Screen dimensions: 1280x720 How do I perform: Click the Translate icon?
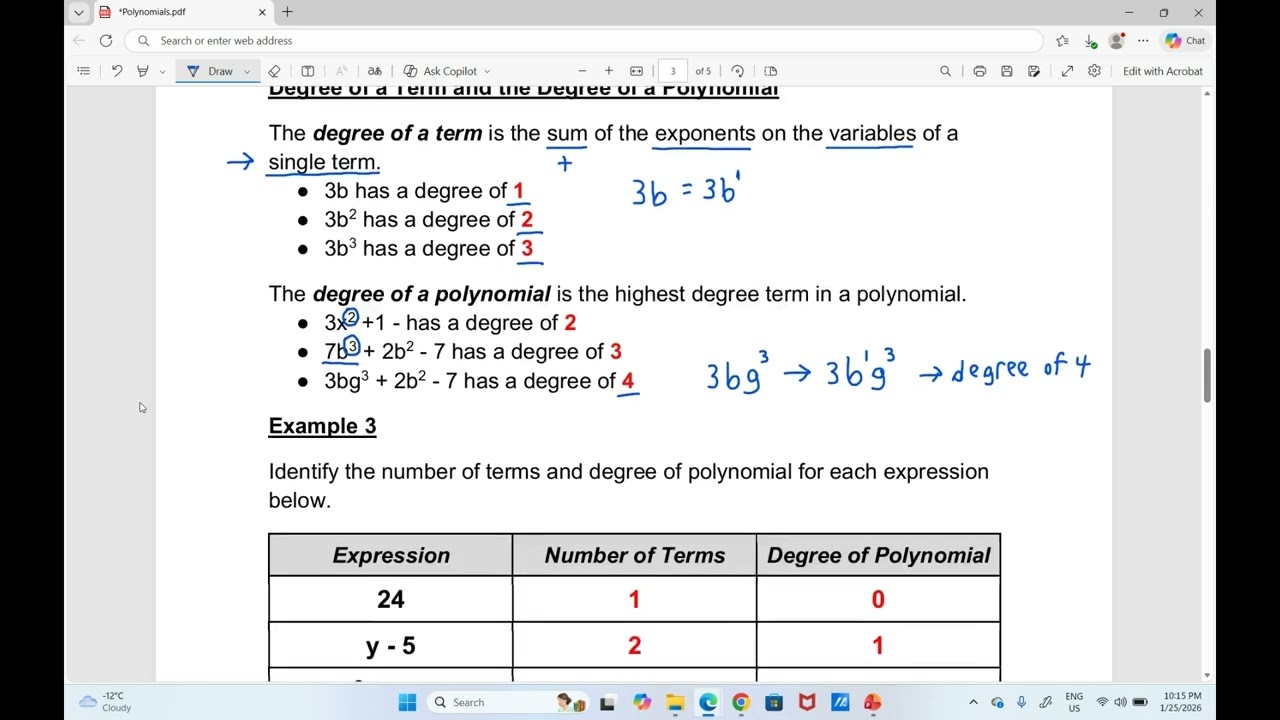pos(375,71)
